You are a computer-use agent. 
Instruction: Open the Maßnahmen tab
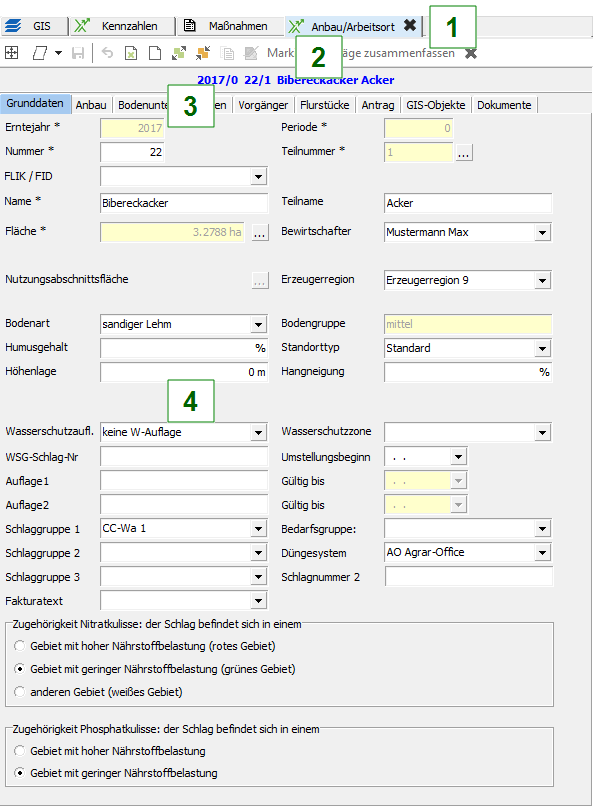pyautogui.click(x=239, y=26)
